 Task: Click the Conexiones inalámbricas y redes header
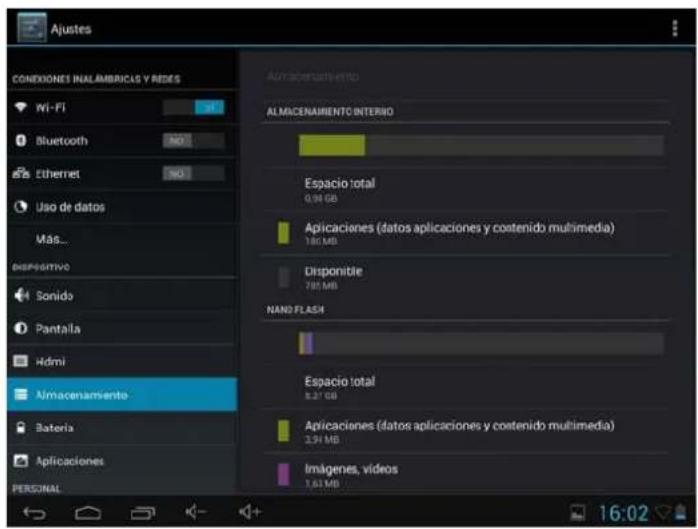pos(96,79)
